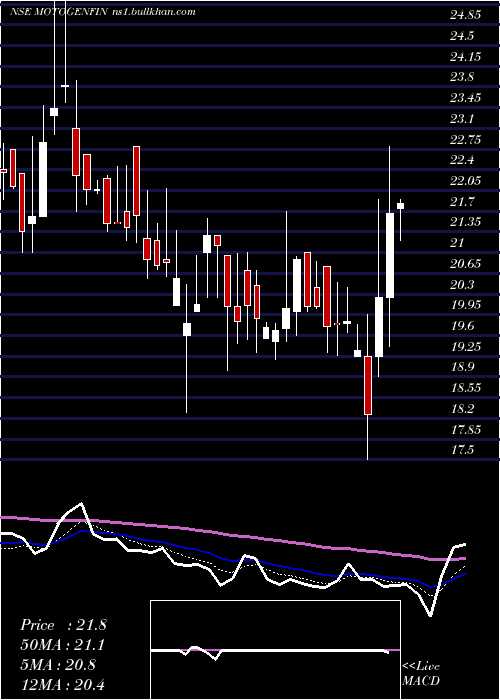The width and height of the screenshot is (500, 700).
Task: Click the 20.65 price axis label
Action: (x=465, y=263)
